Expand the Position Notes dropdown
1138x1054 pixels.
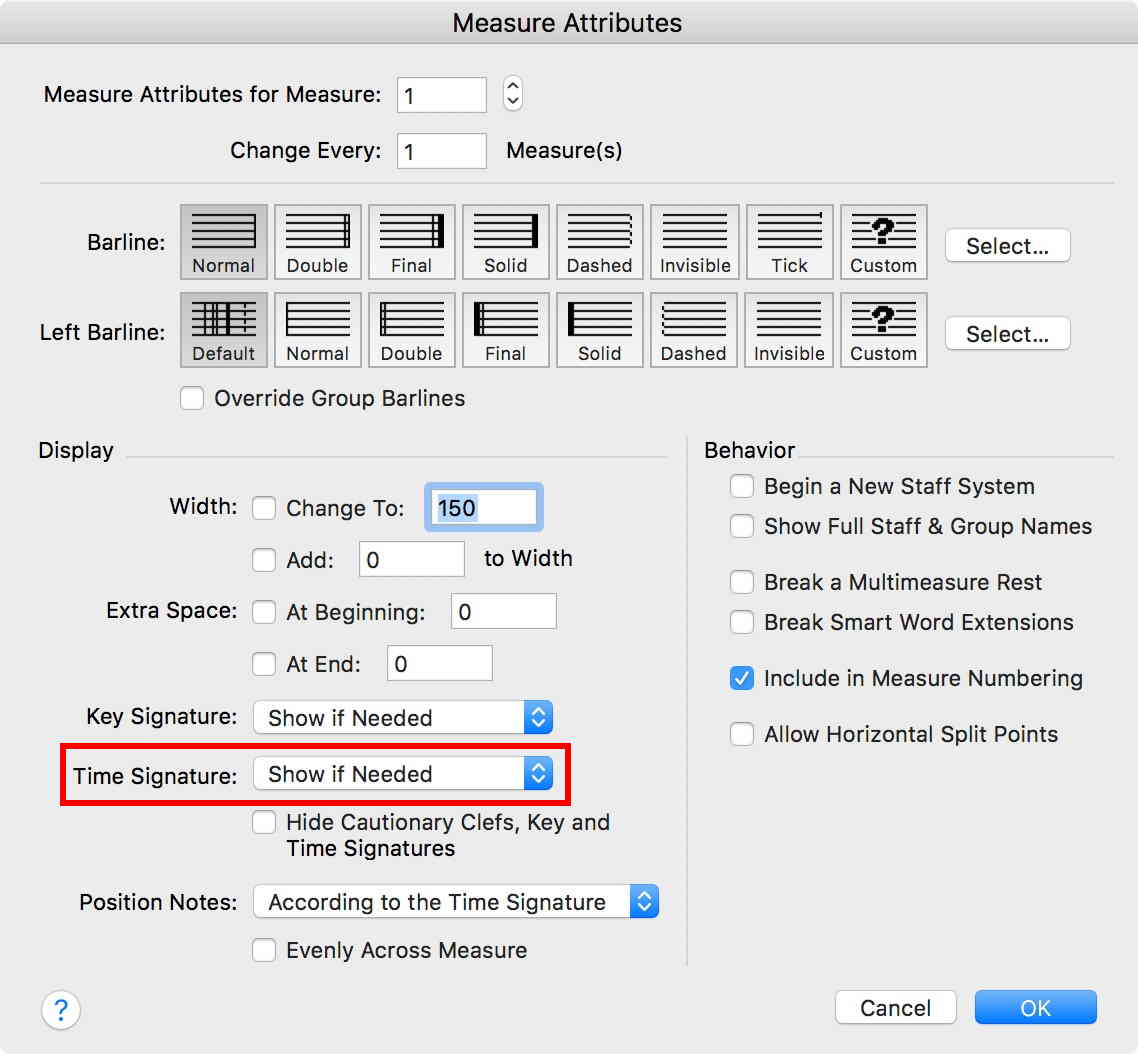tap(456, 902)
